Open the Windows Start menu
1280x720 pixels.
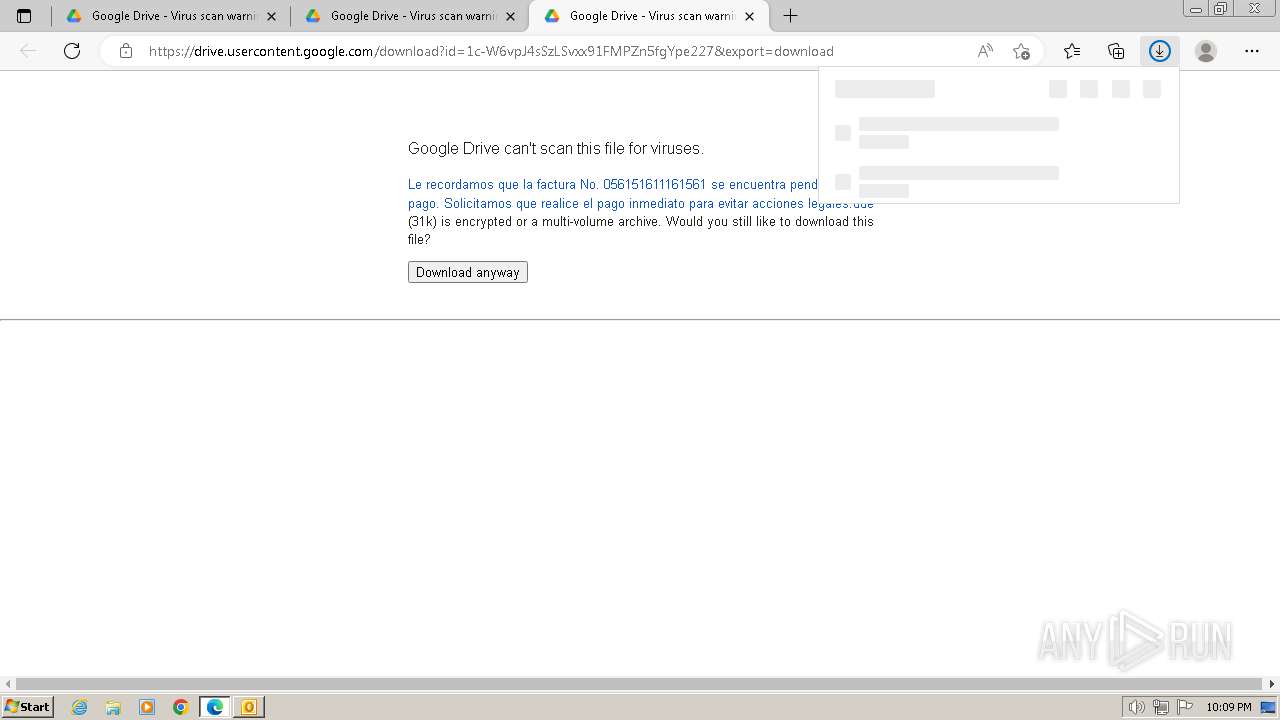coord(28,707)
